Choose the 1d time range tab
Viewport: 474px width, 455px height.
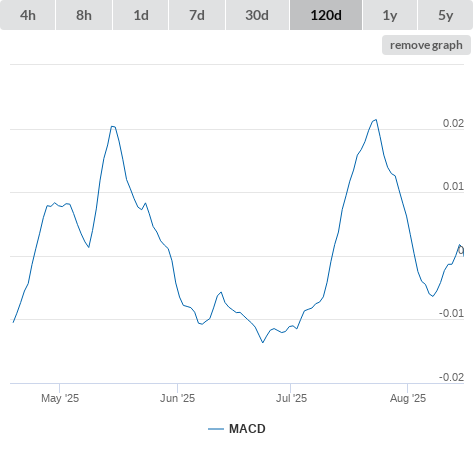141,15
